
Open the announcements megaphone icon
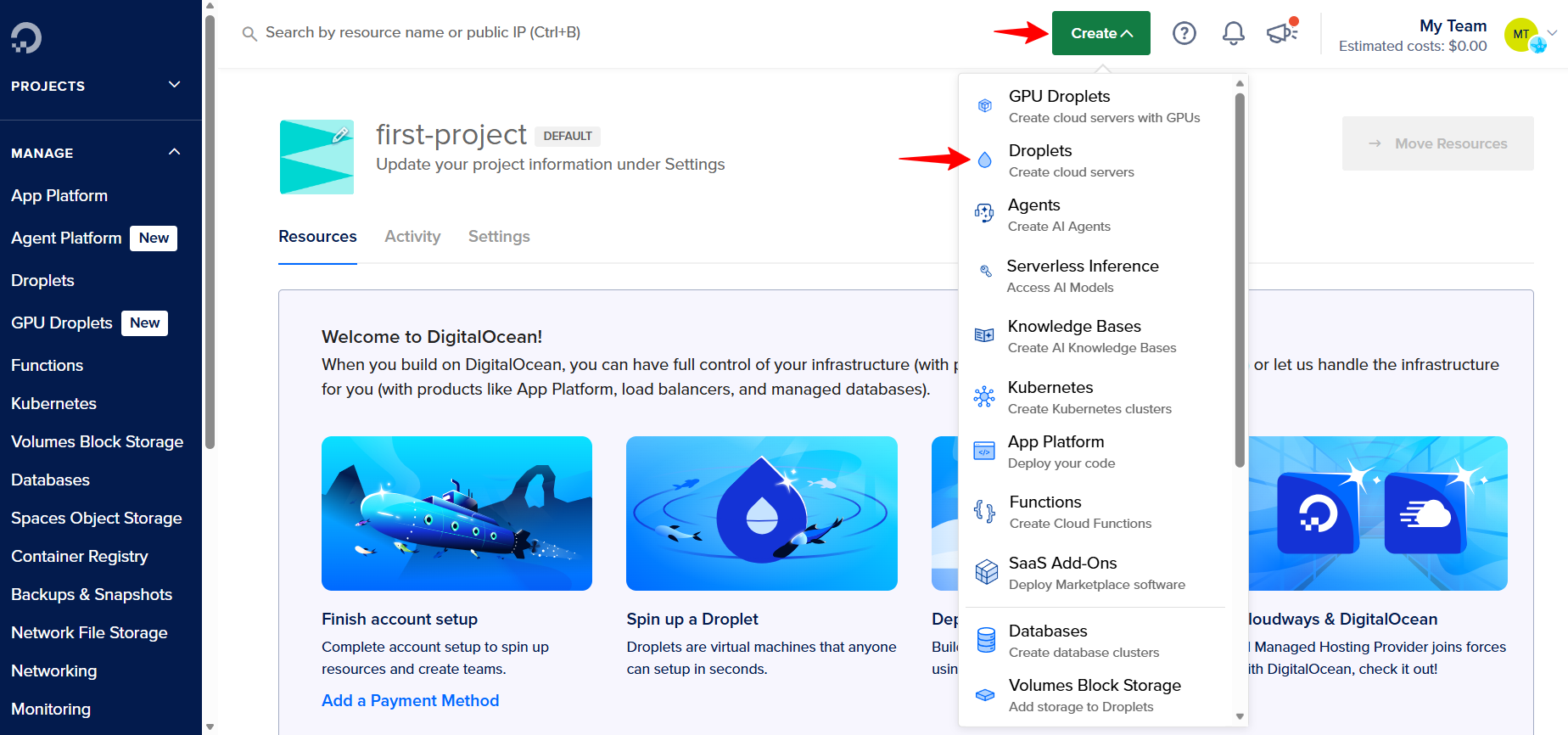[x=1282, y=32]
